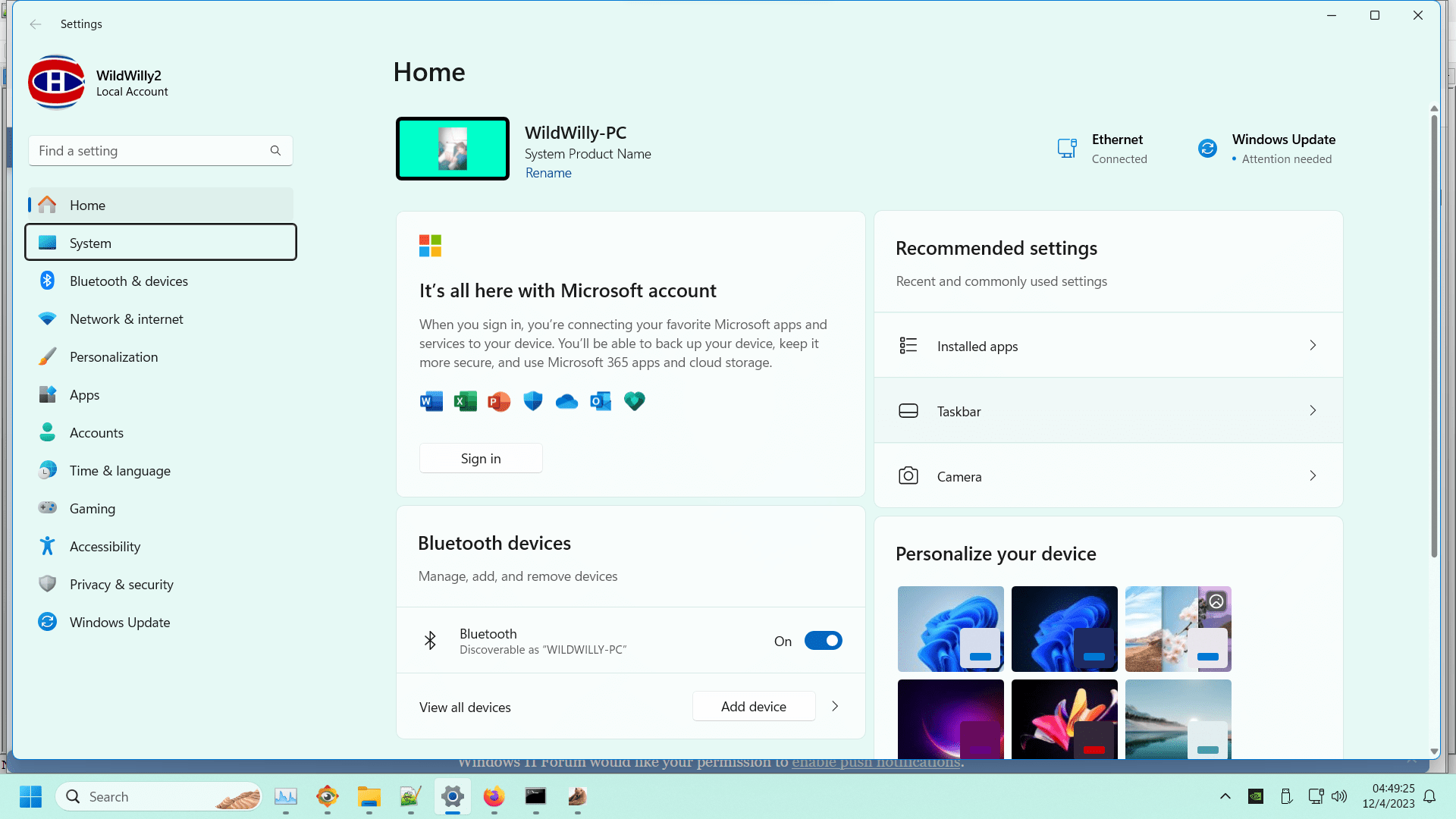Expand Installed apps with its chevron
The height and width of the screenshot is (819, 1456).
[x=1313, y=346]
